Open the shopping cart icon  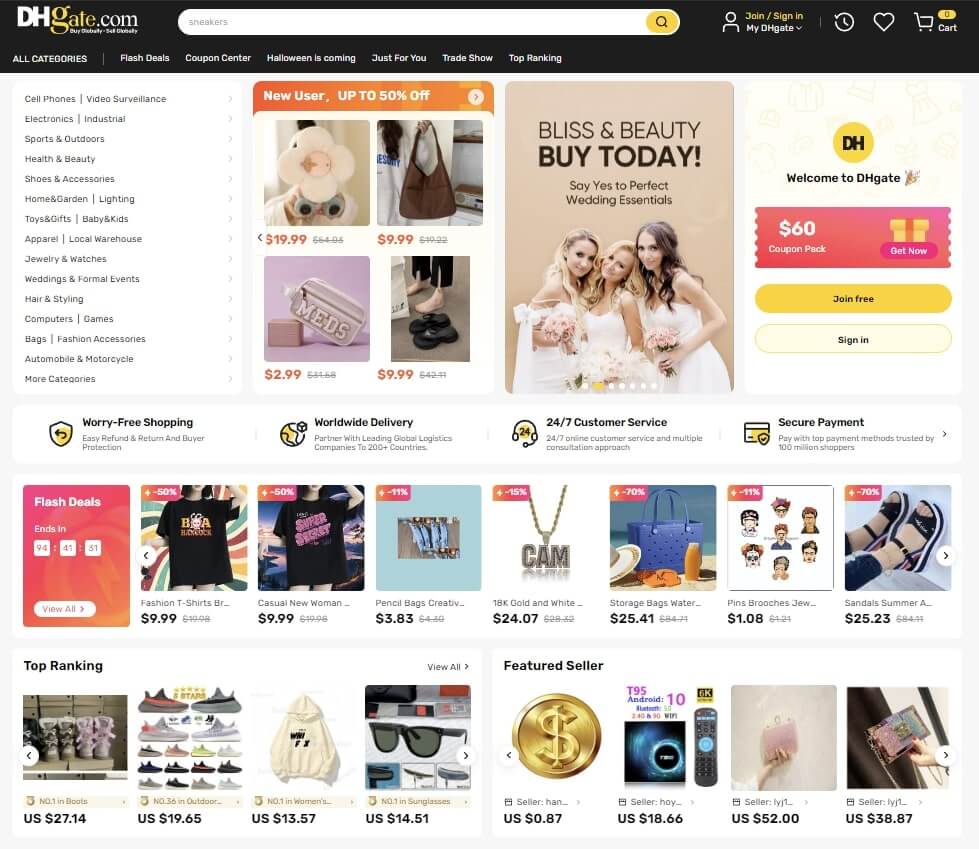click(x=923, y=22)
